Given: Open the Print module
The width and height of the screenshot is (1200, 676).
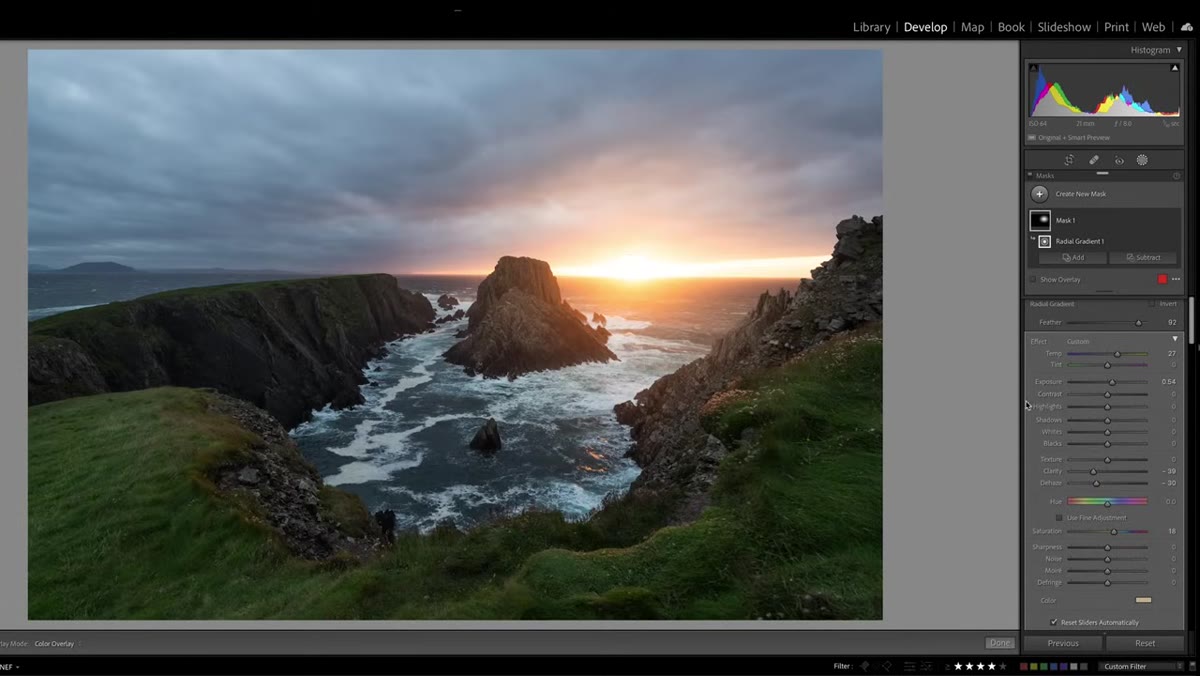Looking at the screenshot, I should [x=1116, y=27].
